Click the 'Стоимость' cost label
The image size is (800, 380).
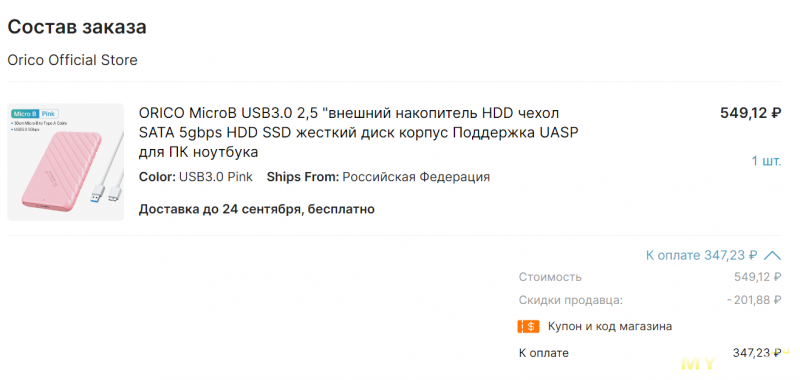550,277
